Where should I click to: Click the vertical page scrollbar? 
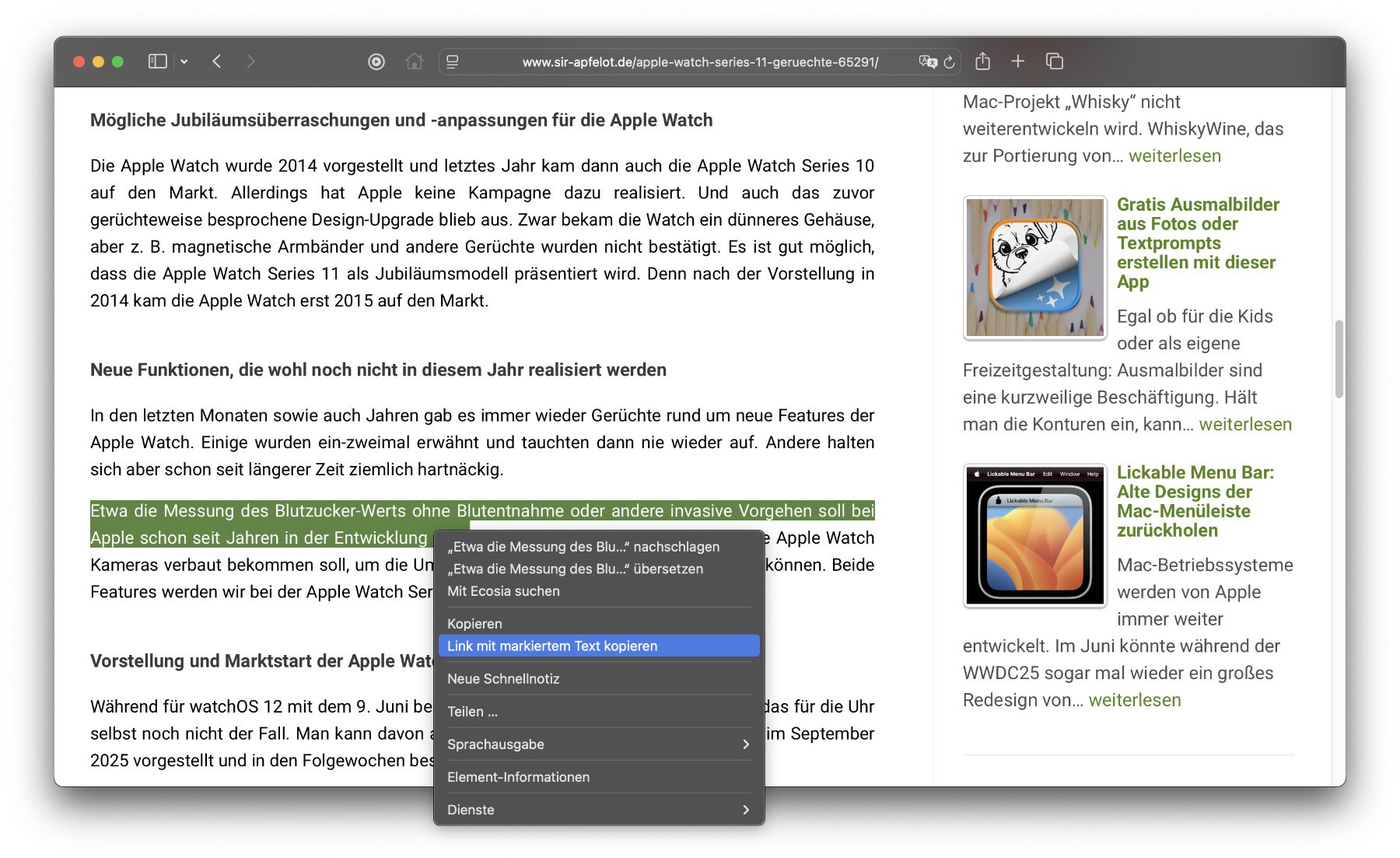point(1339,358)
